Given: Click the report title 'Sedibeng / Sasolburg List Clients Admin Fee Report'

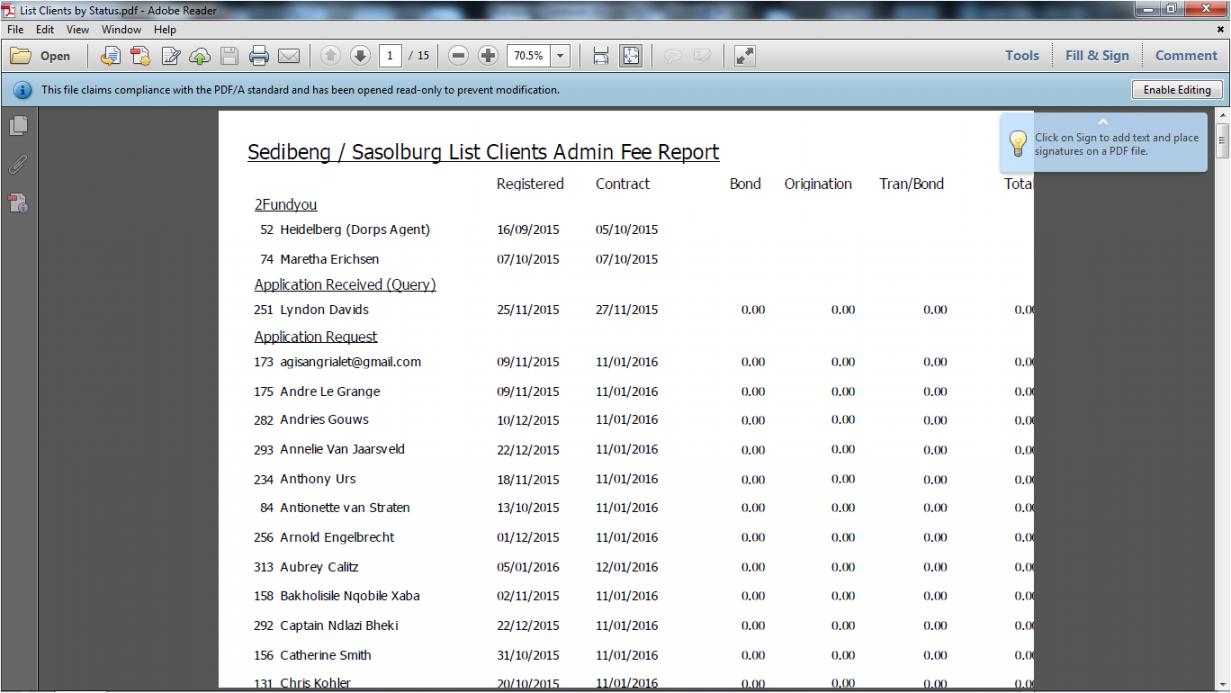Looking at the screenshot, I should 483,153.
